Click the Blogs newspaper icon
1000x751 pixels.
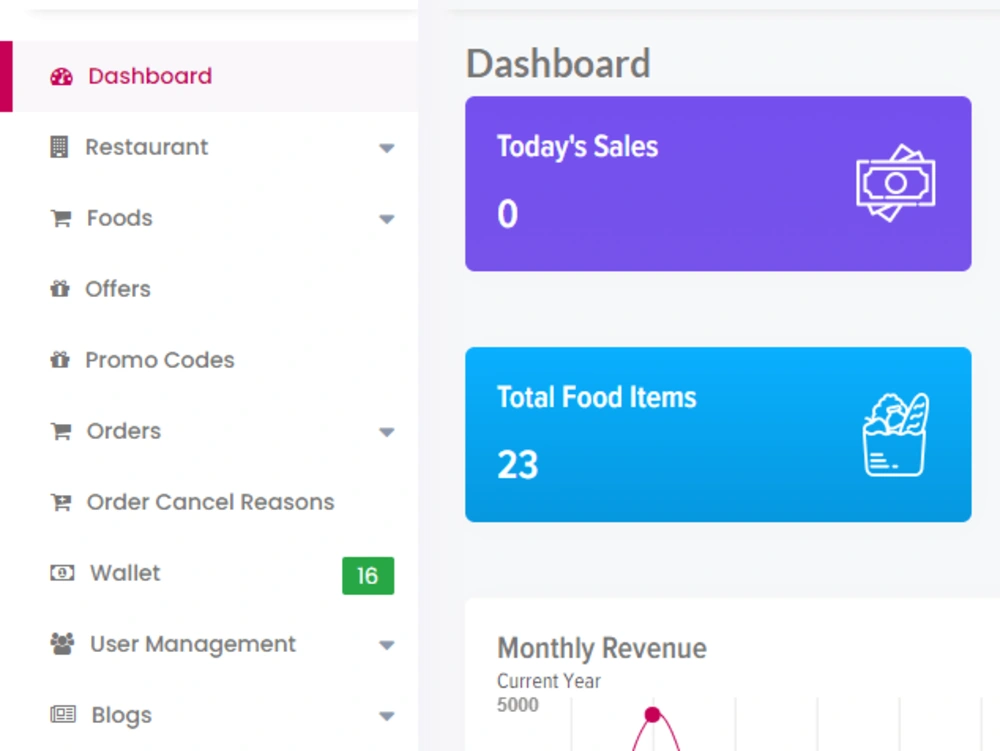point(62,714)
